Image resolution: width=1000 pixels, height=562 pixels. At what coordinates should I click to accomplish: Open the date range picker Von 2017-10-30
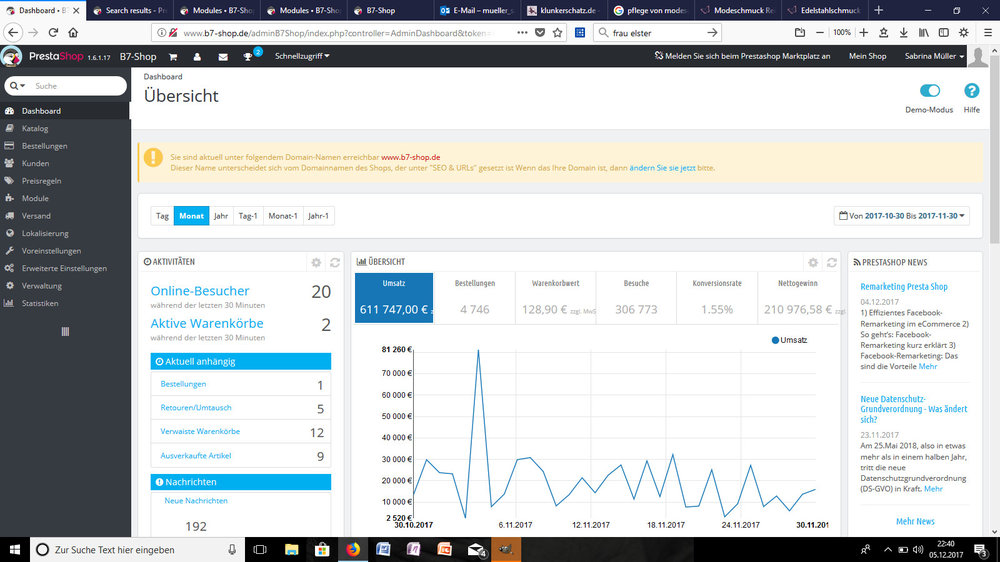pos(902,216)
